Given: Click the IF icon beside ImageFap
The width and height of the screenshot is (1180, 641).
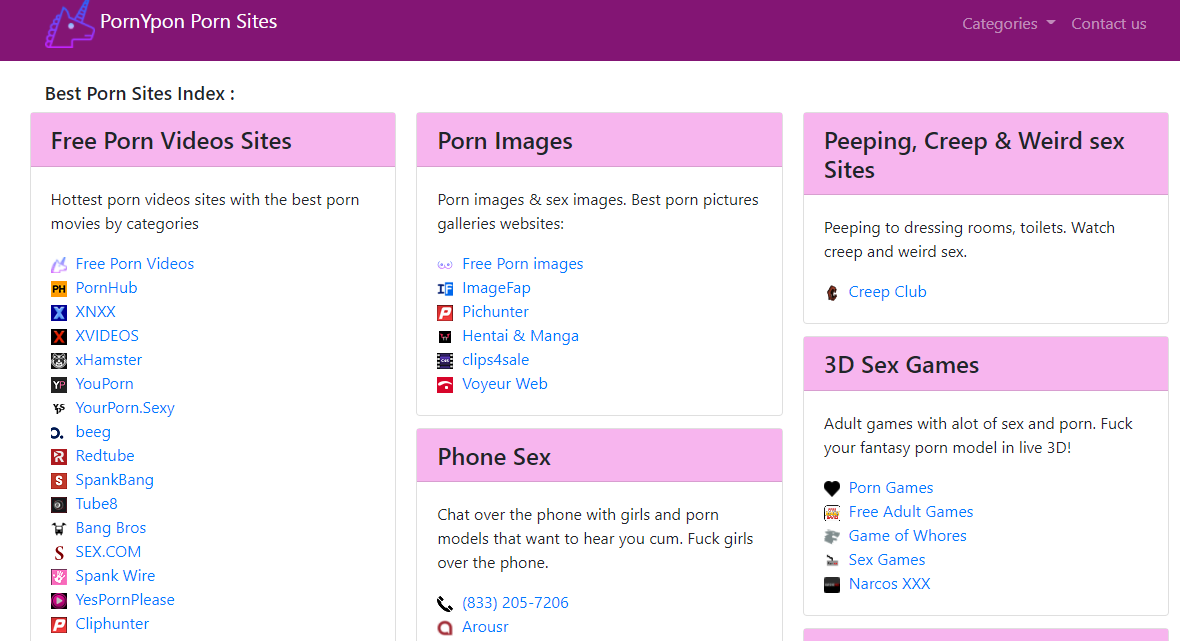Looking at the screenshot, I should click(446, 288).
